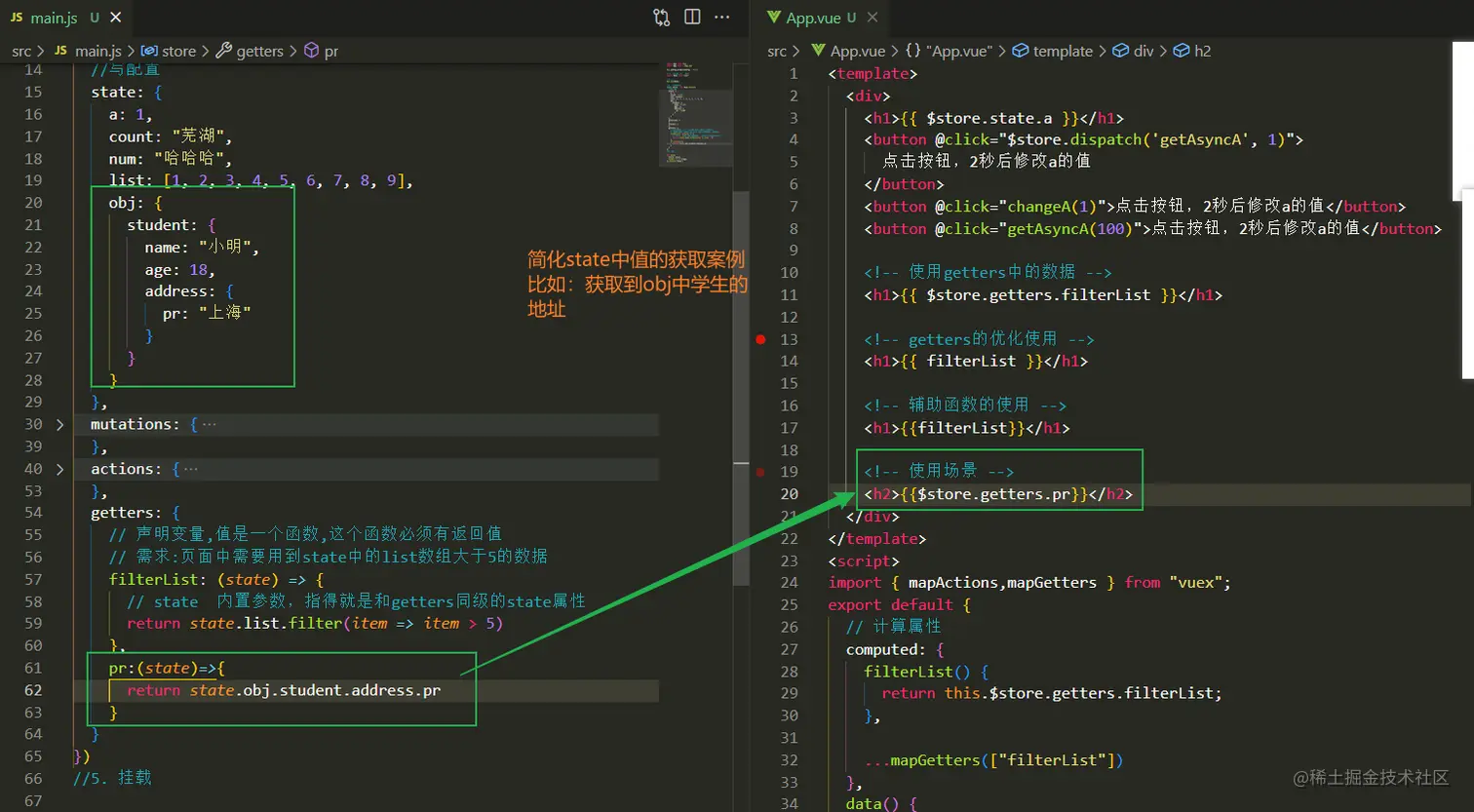This screenshot has height=812, width=1474.
Task: Open App.vue file breadcrumb dropdown
Action: tap(858, 51)
